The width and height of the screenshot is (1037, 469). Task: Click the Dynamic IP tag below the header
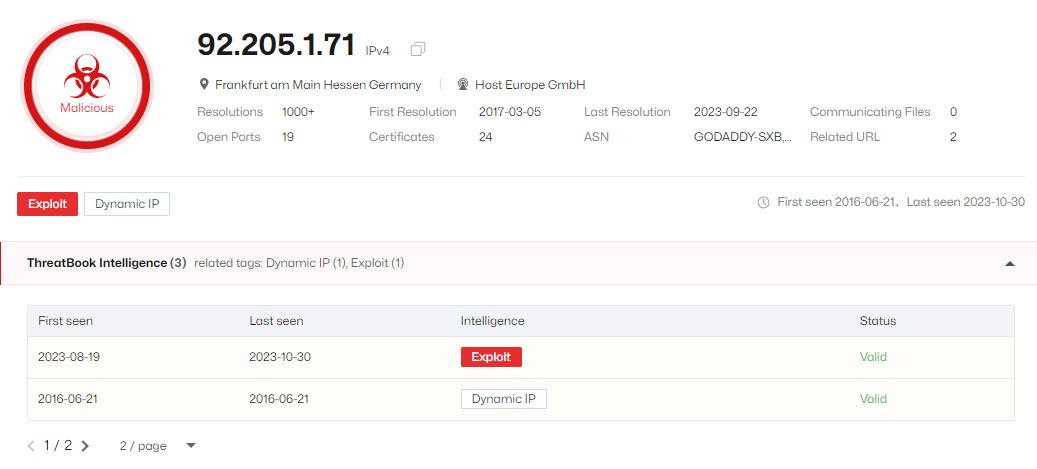pyautogui.click(x=127, y=204)
